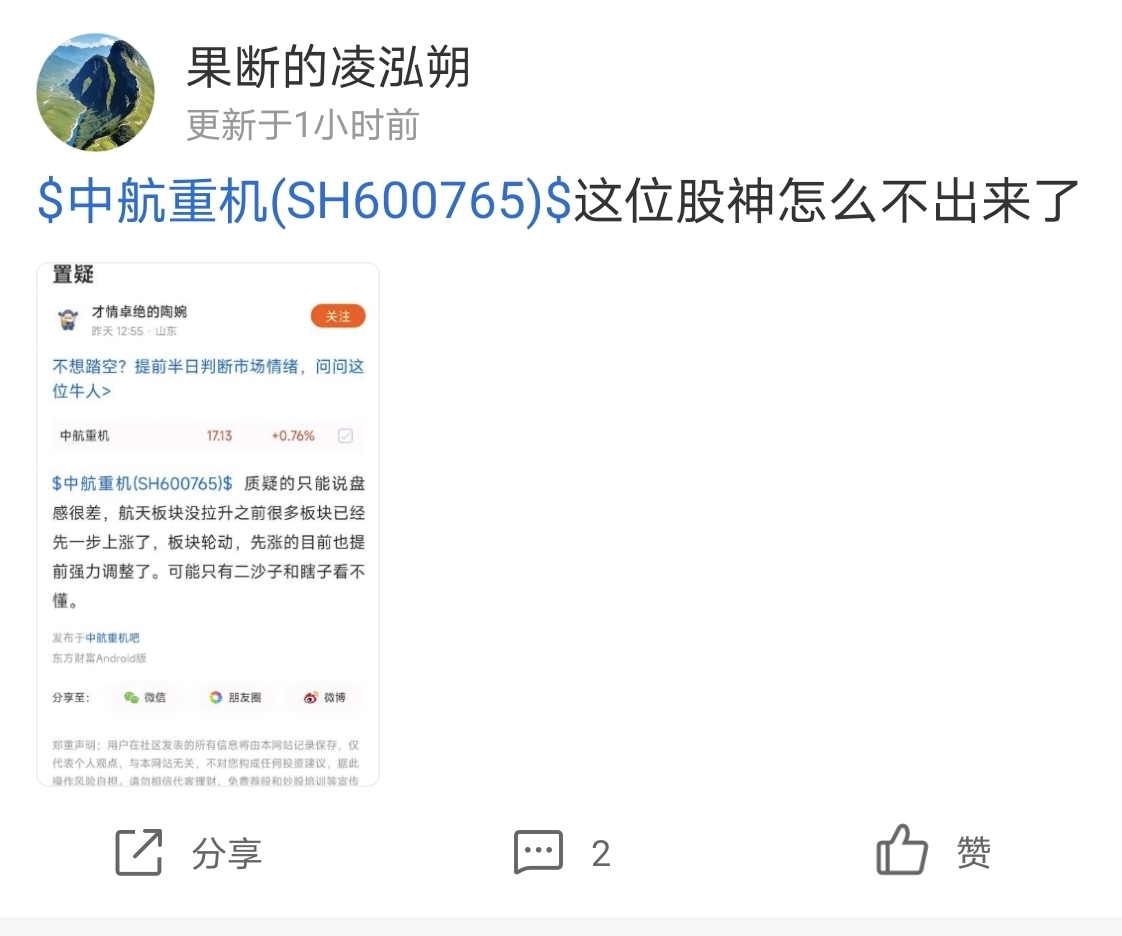Click the orange 关注 button in screenshot
Viewport: 1122px width, 936px height.
(x=338, y=316)
